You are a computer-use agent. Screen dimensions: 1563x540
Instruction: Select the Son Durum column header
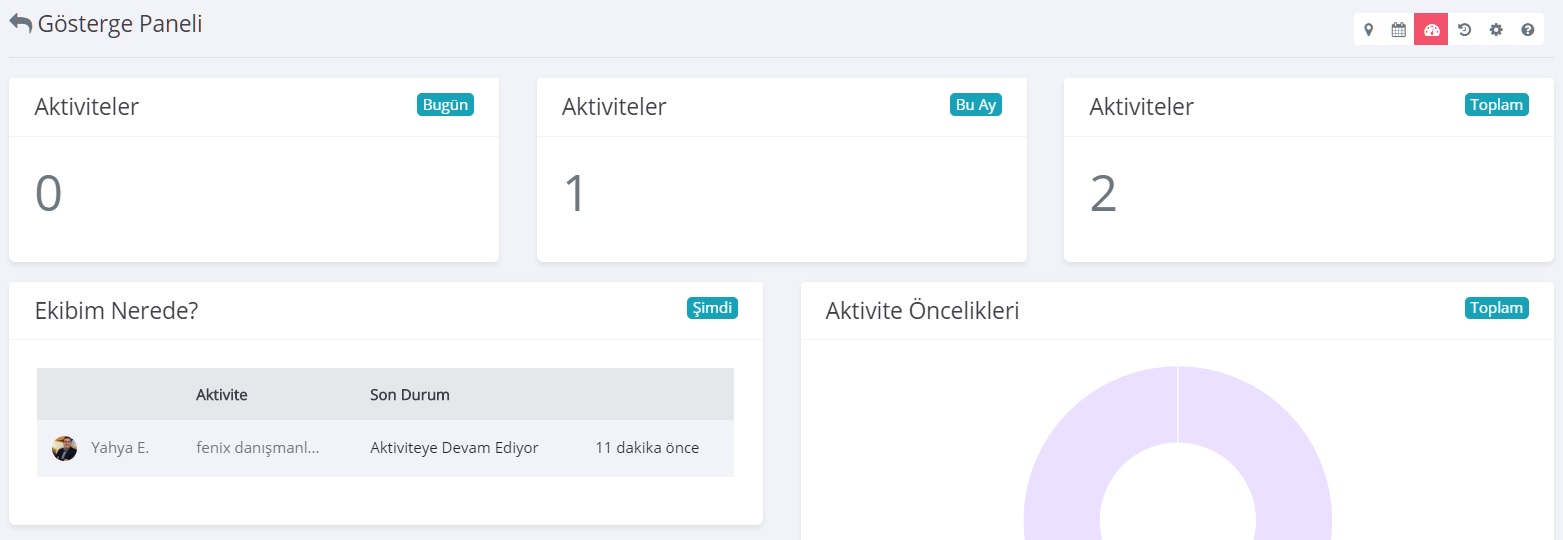[409, 395]
